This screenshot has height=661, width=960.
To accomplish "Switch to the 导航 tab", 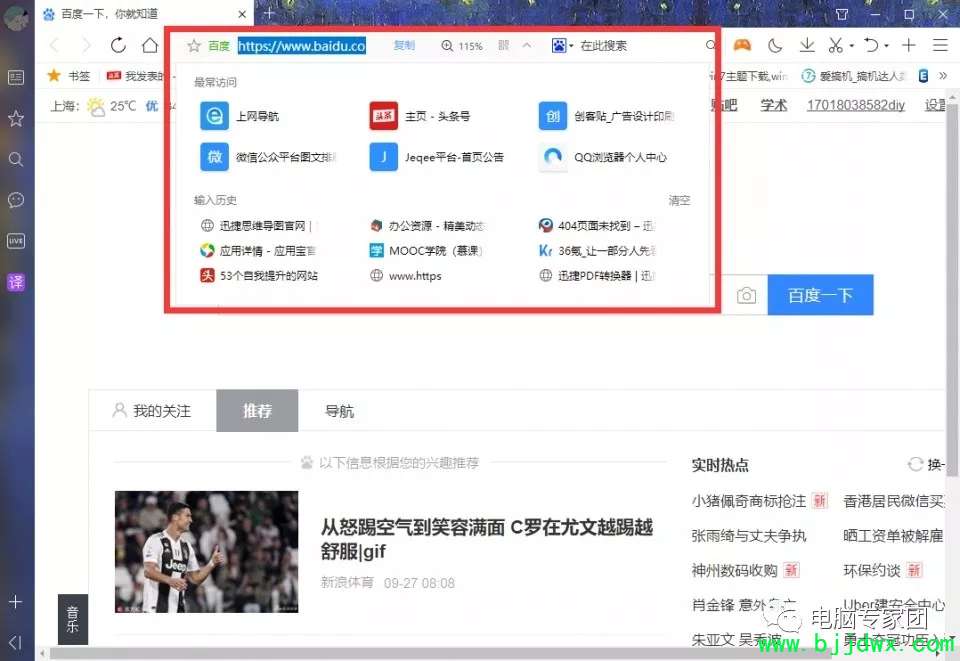I will point(339,411).
